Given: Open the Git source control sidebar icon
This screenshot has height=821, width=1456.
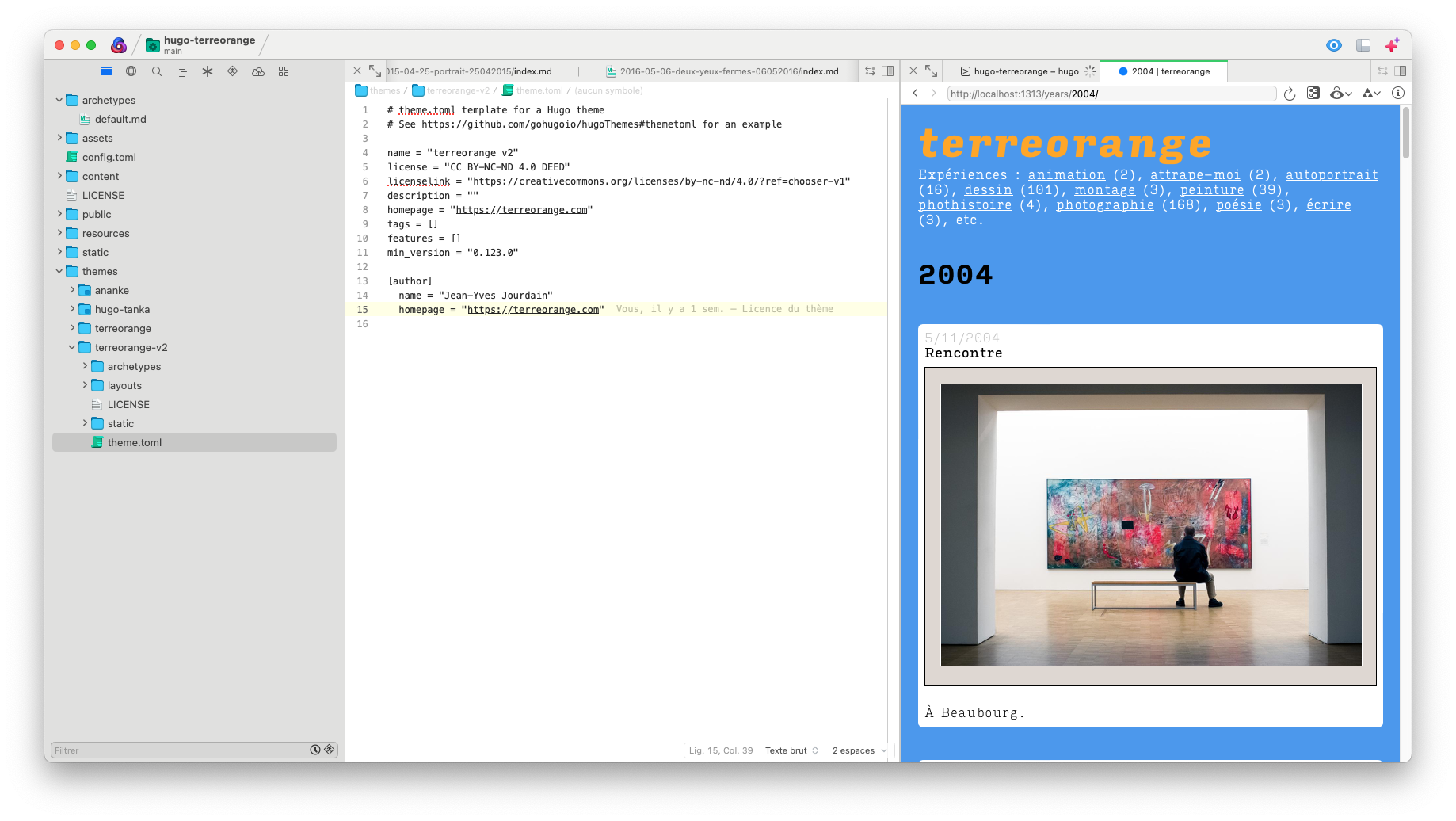Looking at the screenshot, I should (233, 71).
